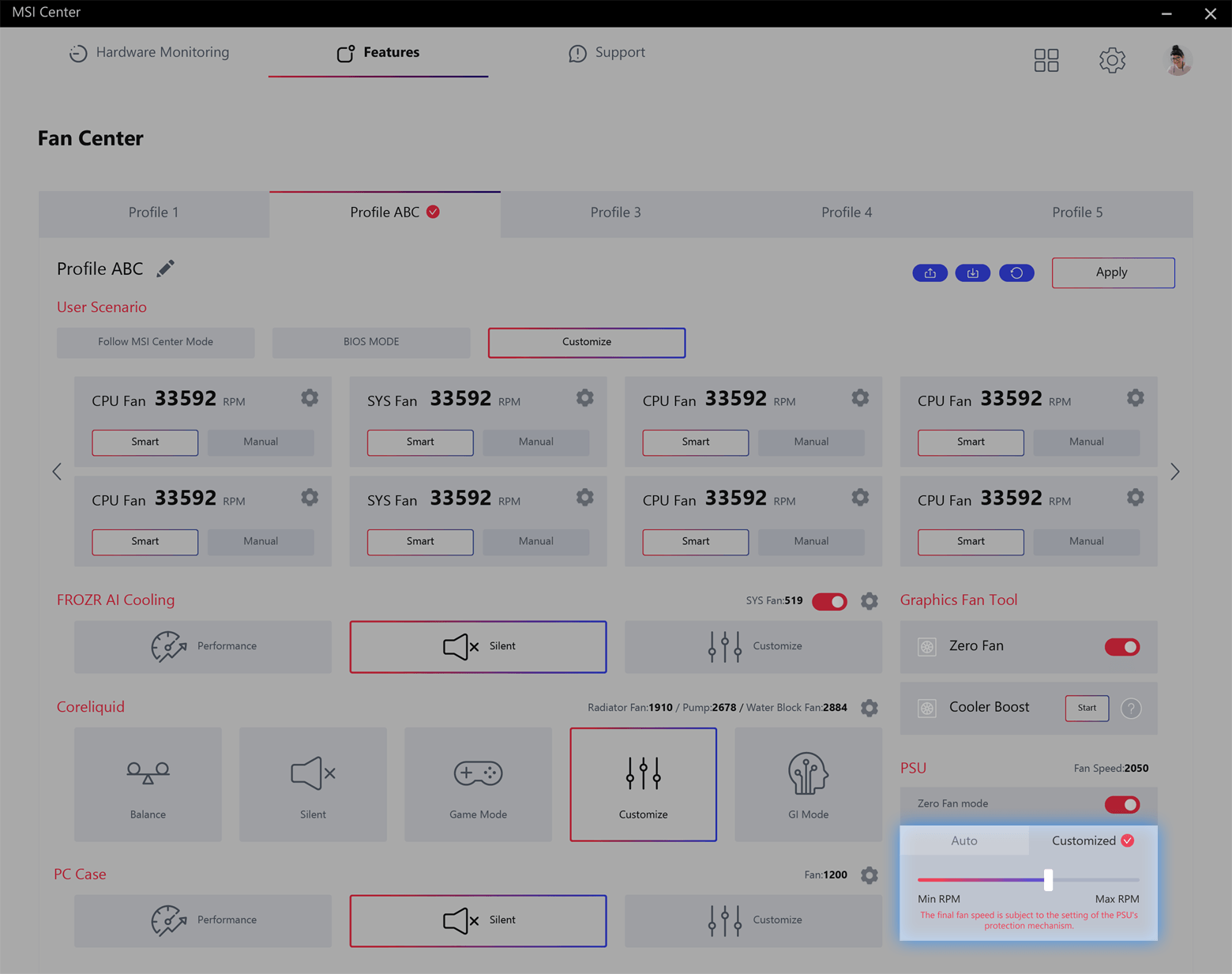Disable the Graphics Zero Fan toggle

click(1121, 647)
